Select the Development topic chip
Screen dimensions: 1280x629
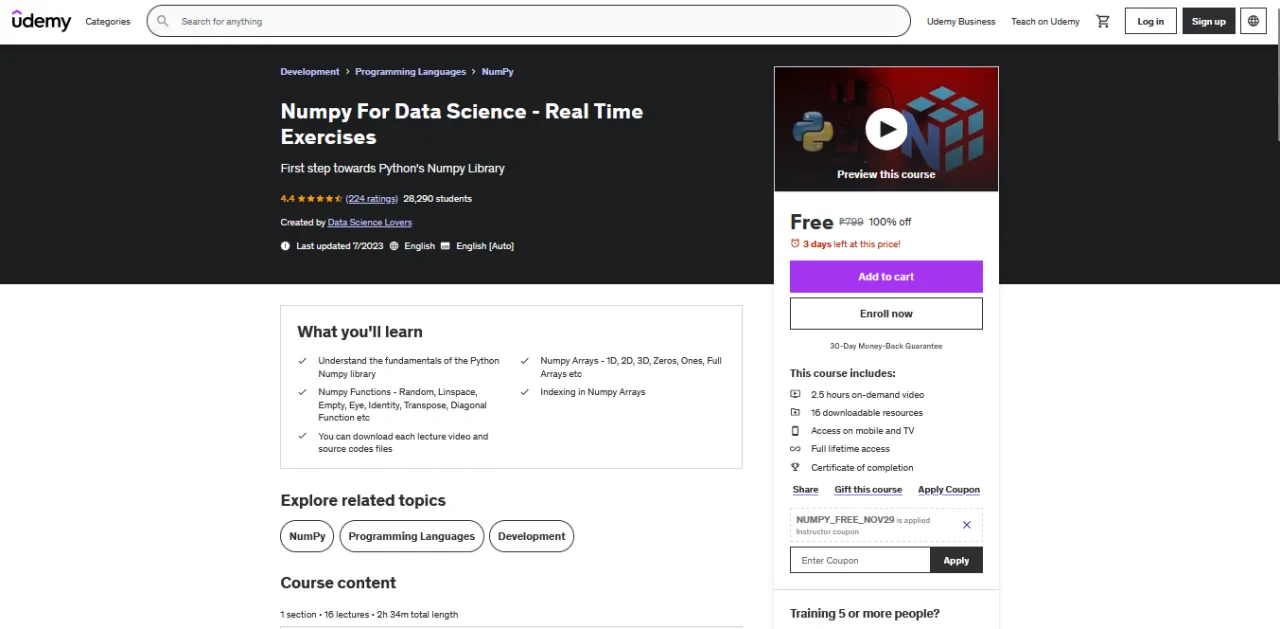tap(532, 536)
